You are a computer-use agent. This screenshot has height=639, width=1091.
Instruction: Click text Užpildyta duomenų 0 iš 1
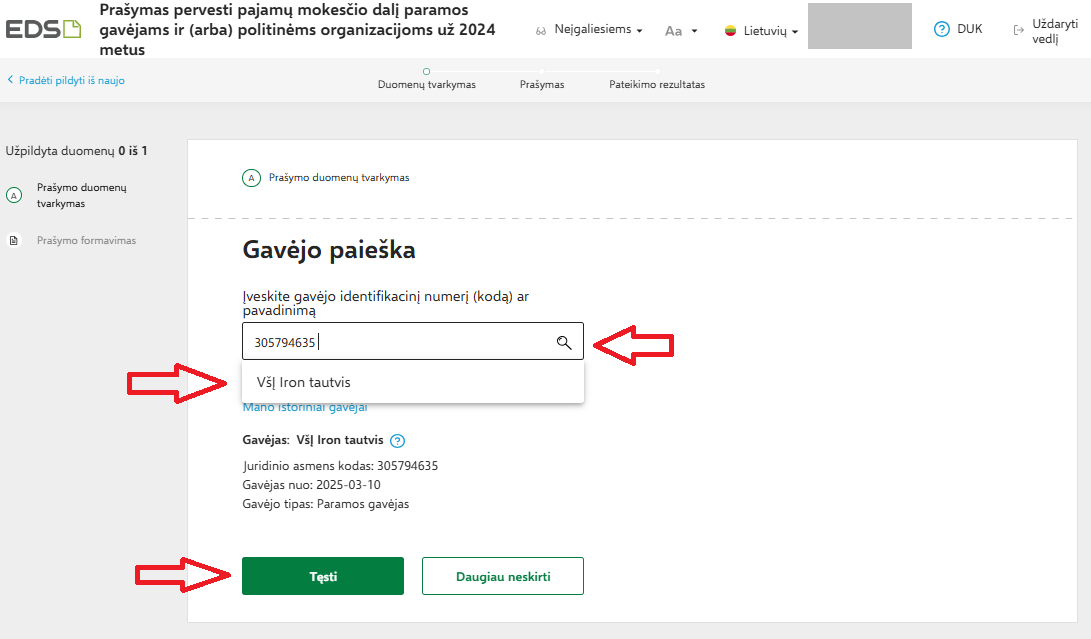tap(77, 150)
